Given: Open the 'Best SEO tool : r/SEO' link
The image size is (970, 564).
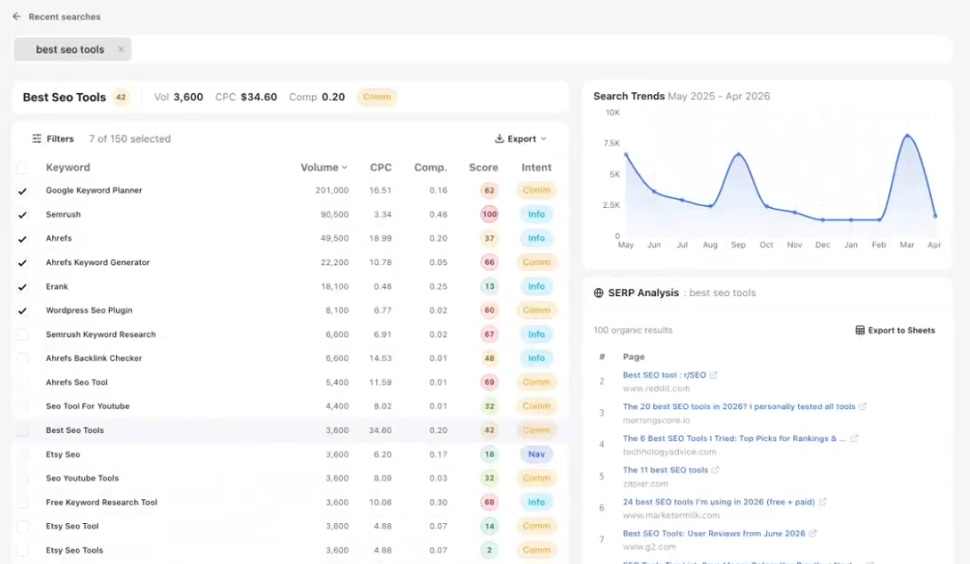Looking at the screenshot, I should [664, 375].
